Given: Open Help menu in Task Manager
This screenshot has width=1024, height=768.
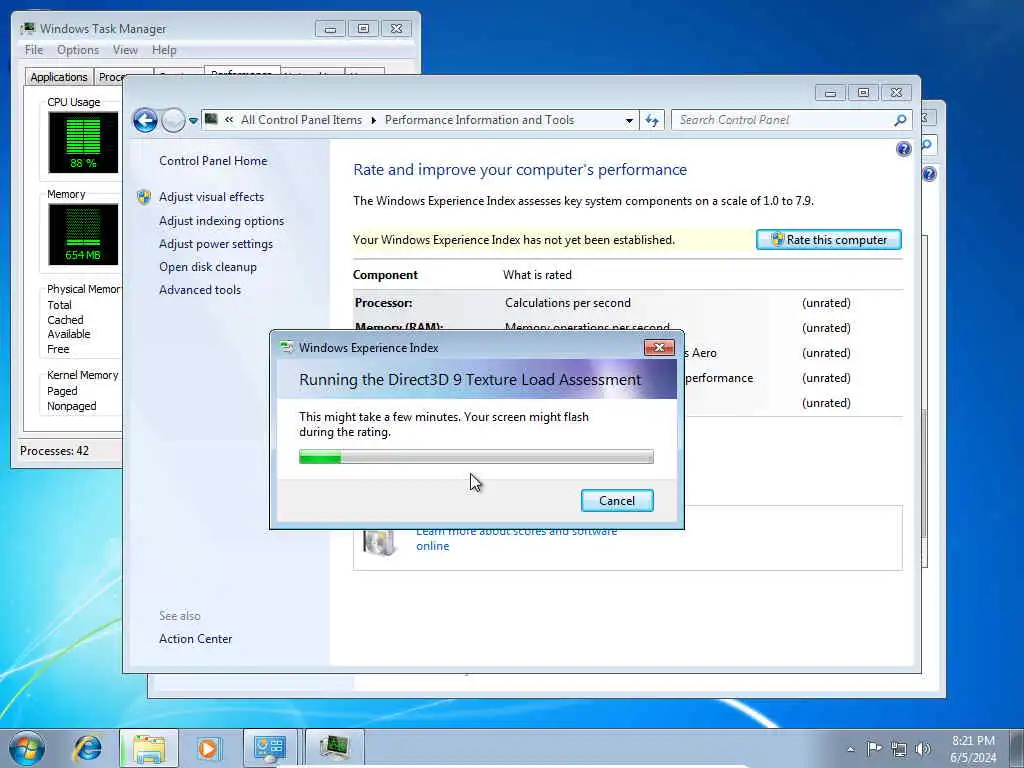Looking at the screenshot, I should pyautogui.click(x=164, y=50).
